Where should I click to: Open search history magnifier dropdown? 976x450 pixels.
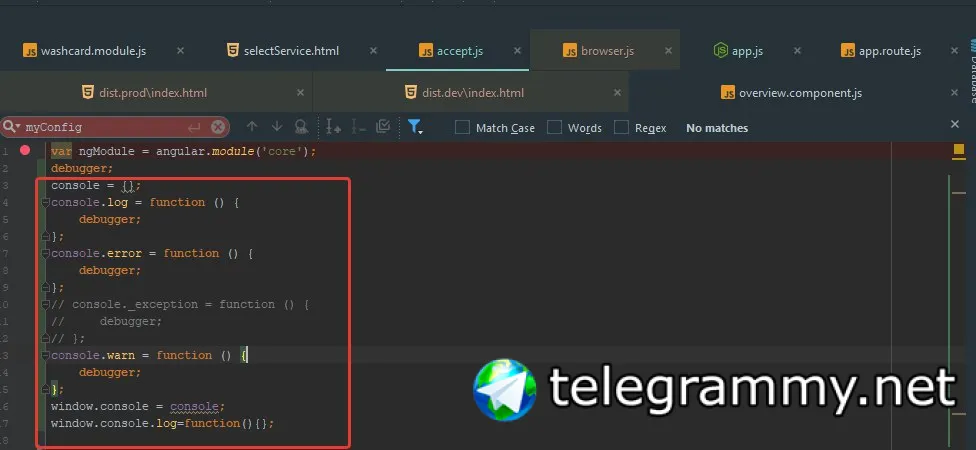click(12, 127)
